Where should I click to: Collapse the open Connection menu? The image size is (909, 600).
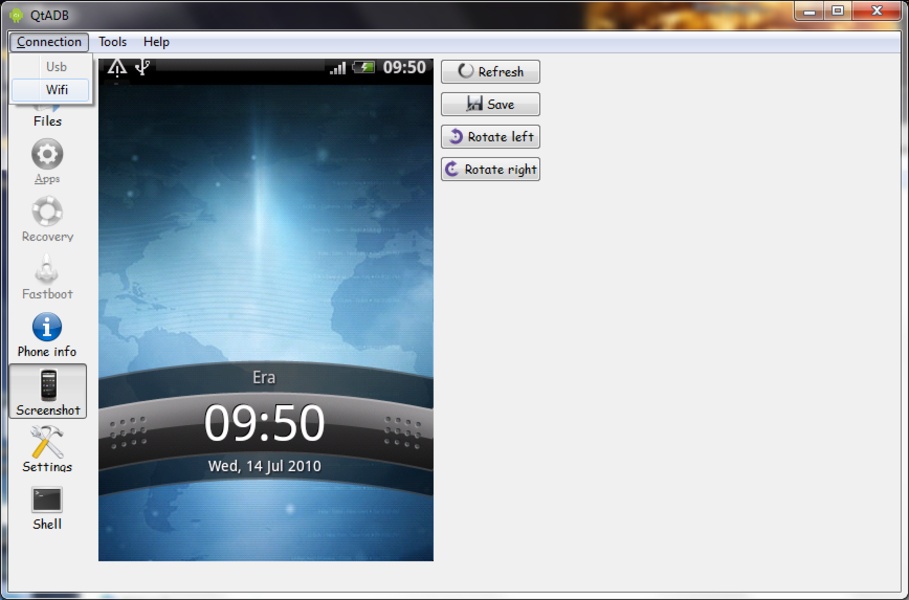click(x=49, y=42)
